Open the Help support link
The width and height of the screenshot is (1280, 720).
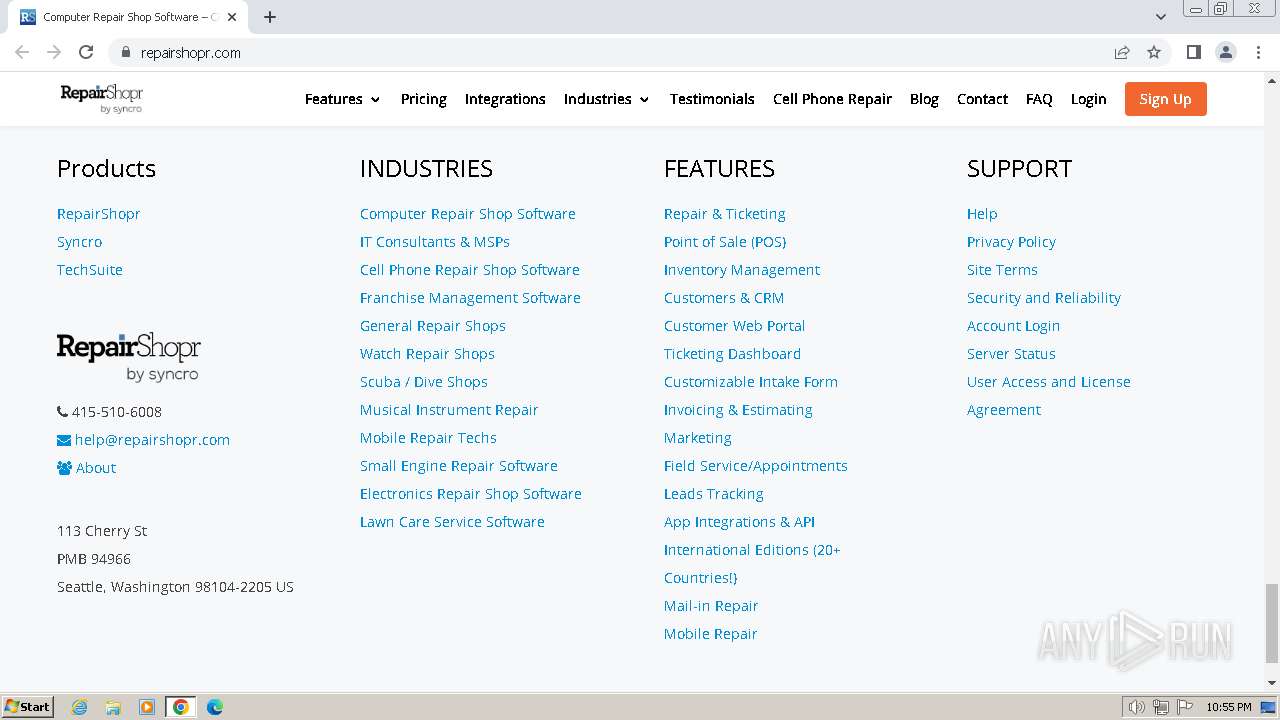(x=982, y=214)
